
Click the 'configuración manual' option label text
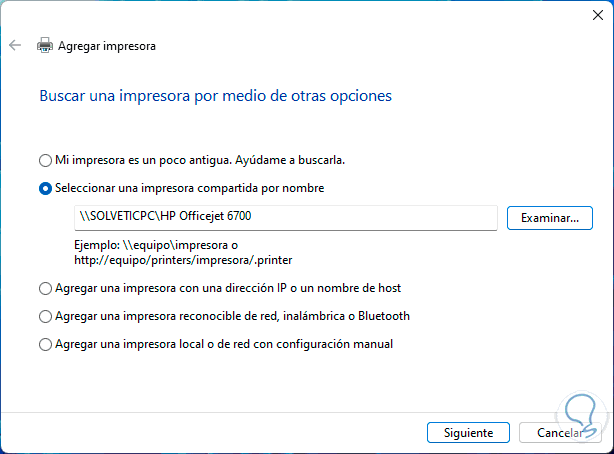point(328,345)
